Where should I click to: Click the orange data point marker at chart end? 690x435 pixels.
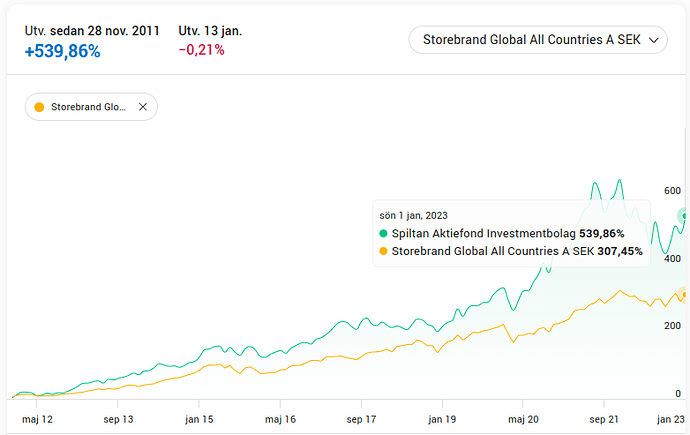pyautogui.click(x=684, y=295)
